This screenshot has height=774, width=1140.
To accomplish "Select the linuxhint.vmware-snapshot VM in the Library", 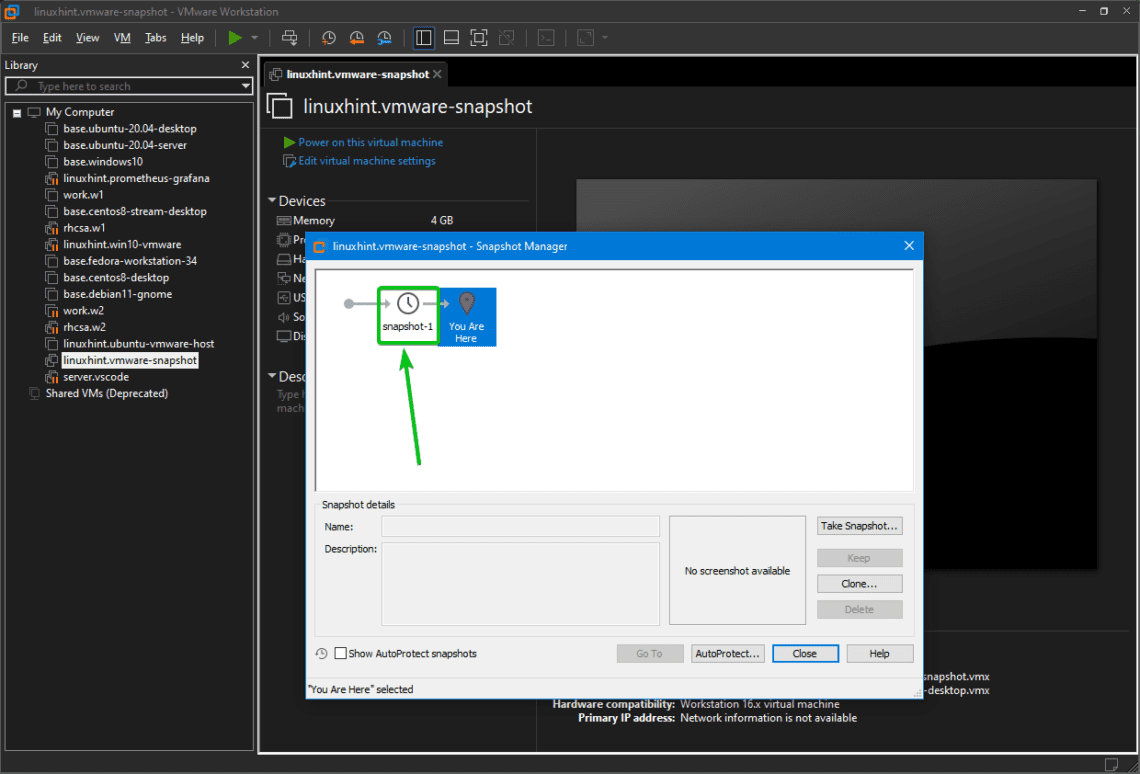I will [130, 359].
